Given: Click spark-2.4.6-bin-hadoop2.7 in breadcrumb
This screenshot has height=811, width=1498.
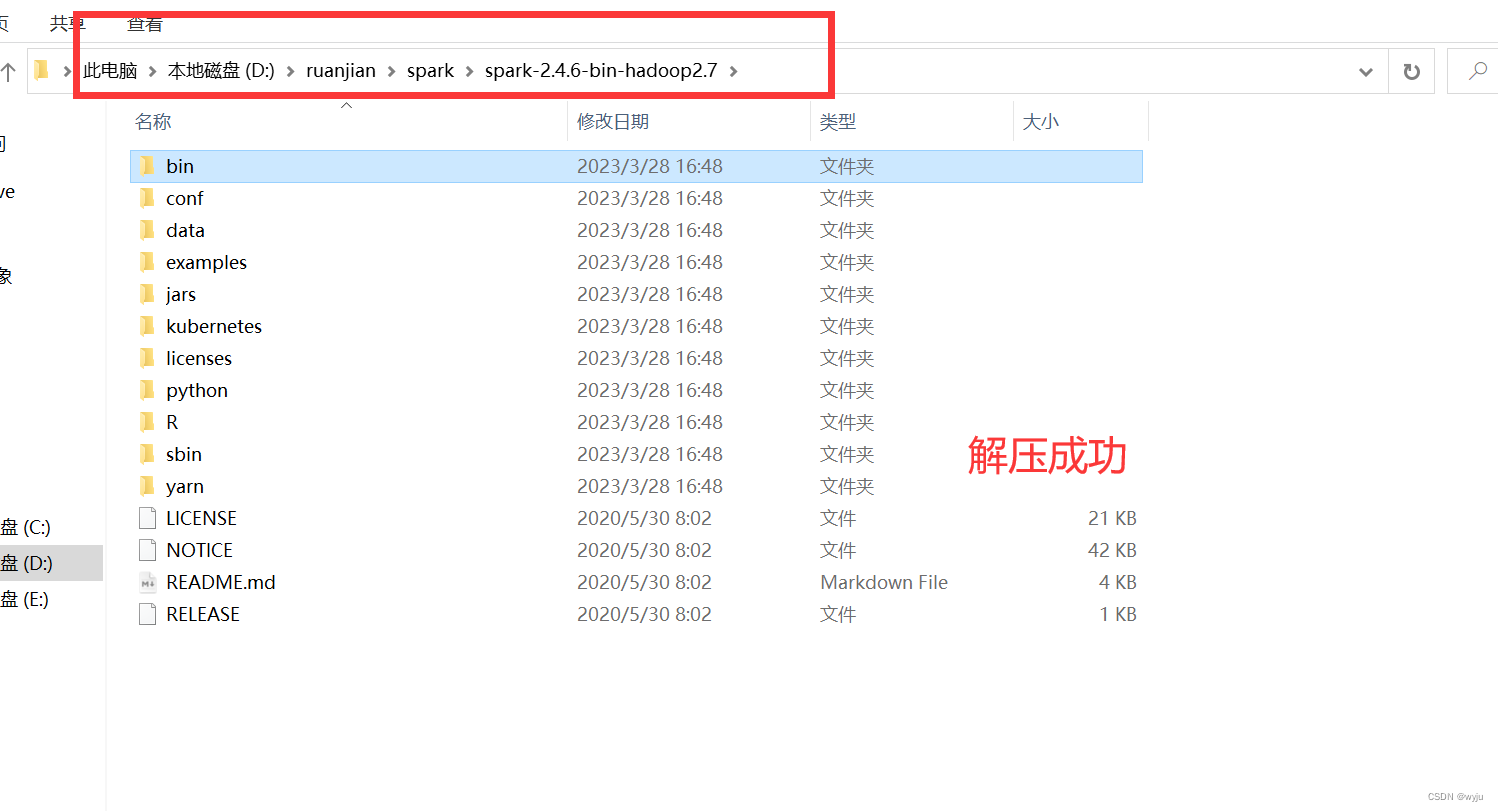Looking at the screenshot, I should [x=601, y=71].
